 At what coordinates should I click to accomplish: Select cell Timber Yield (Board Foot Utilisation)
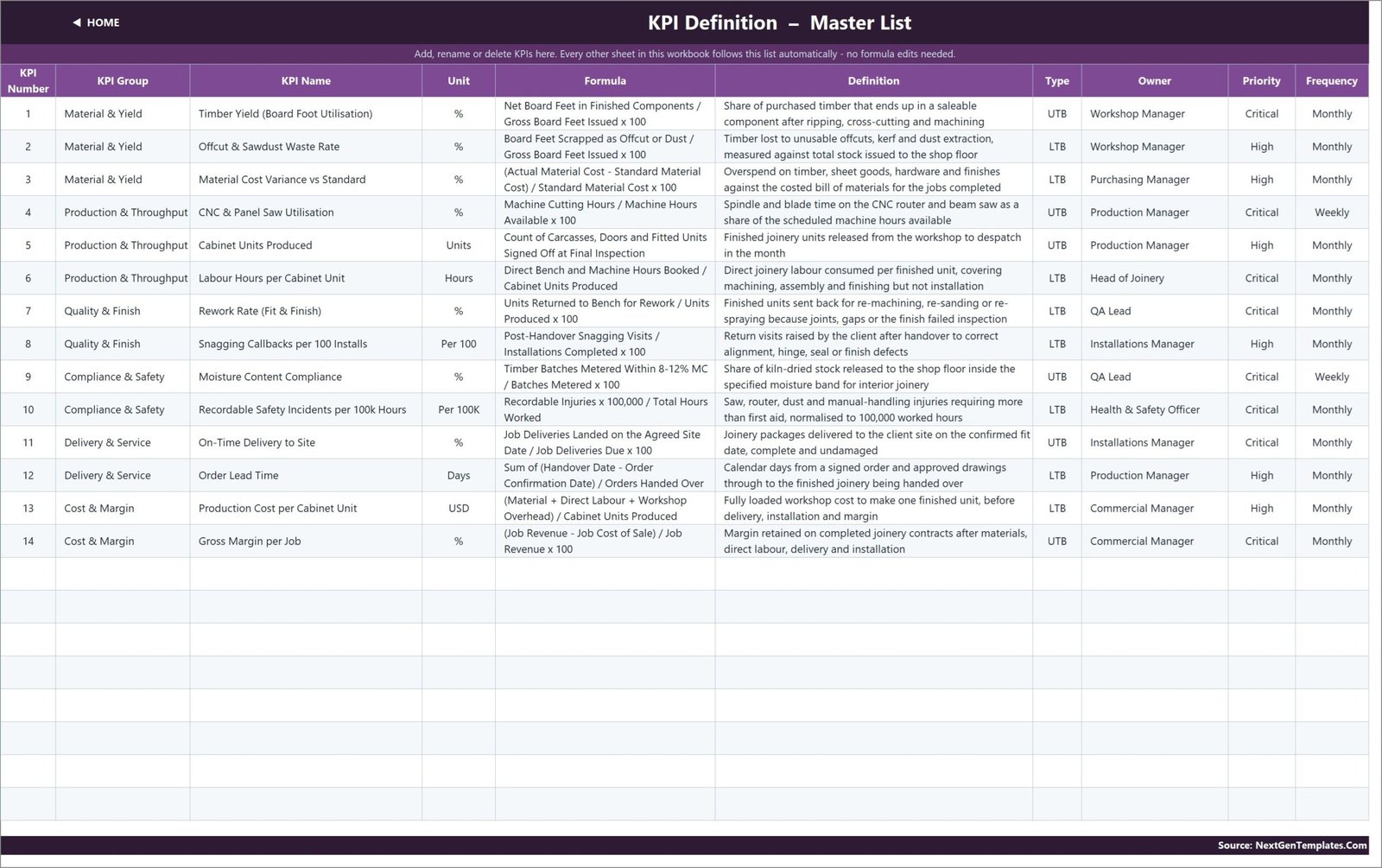click(306, 114)
